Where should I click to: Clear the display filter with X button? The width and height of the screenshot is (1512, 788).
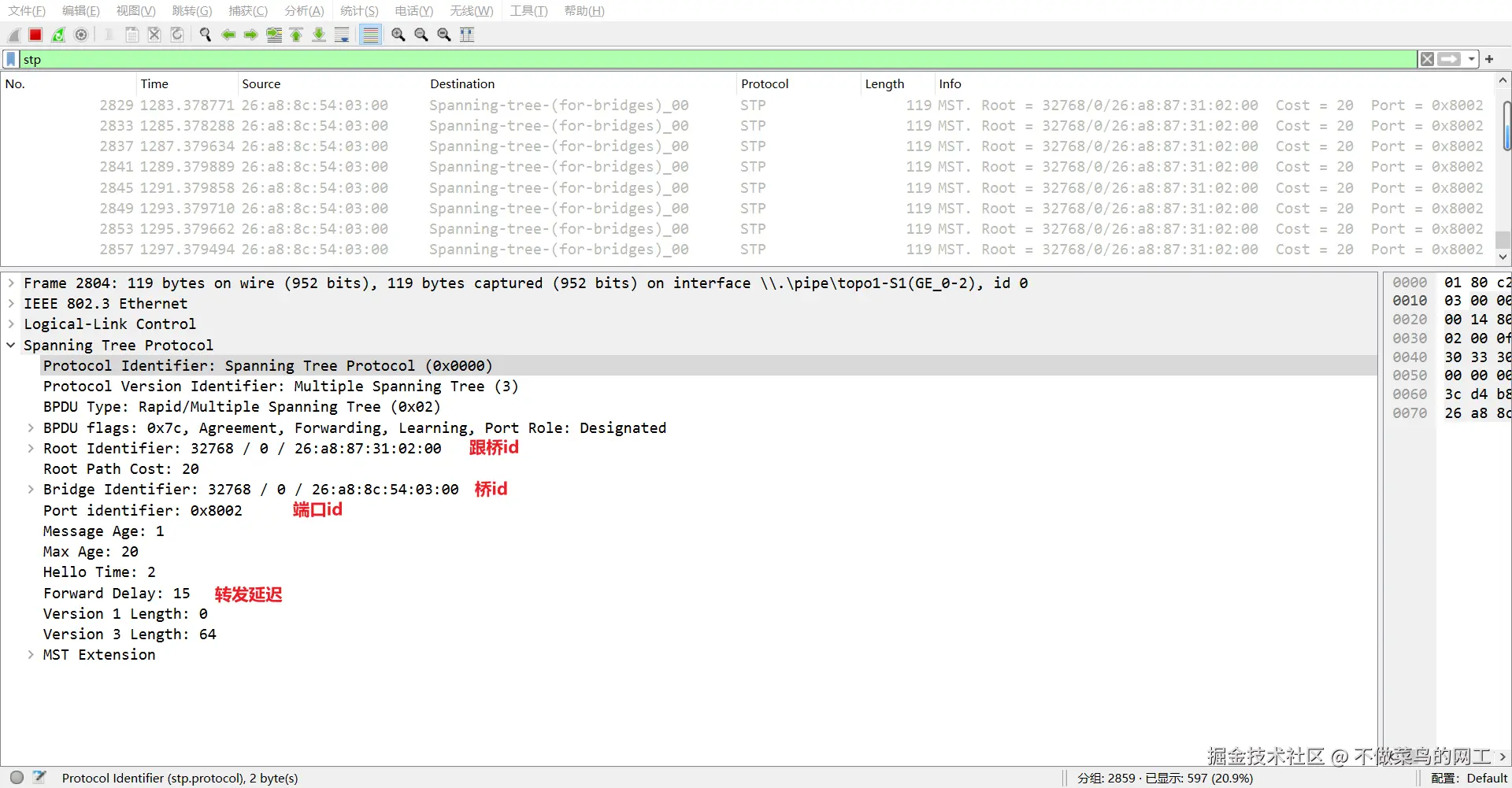tap(1427, 59)
